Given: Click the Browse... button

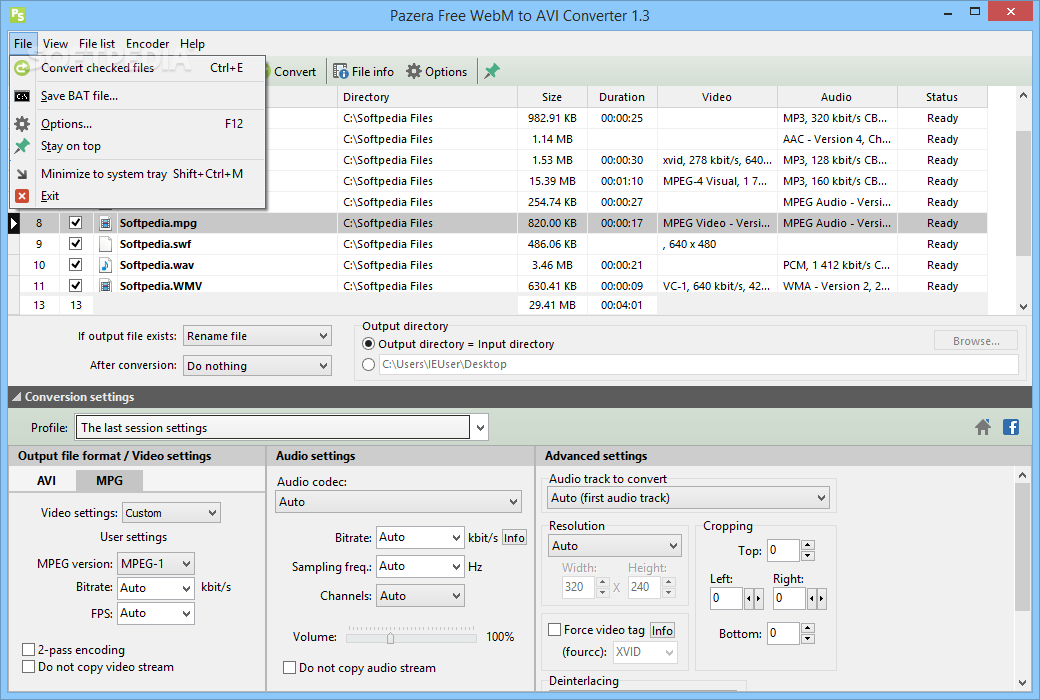Looking at the screenshot, I should click(976, 341).
